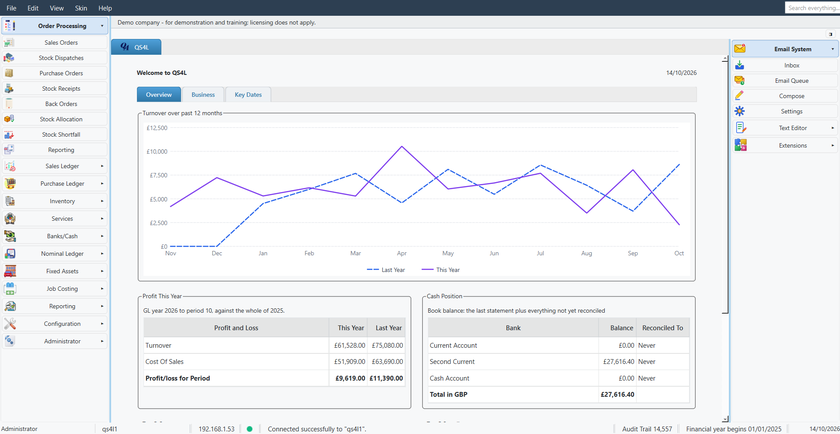The image size is (840, 434).
Task: Click the Administrator icon
Action: (10, 341)
